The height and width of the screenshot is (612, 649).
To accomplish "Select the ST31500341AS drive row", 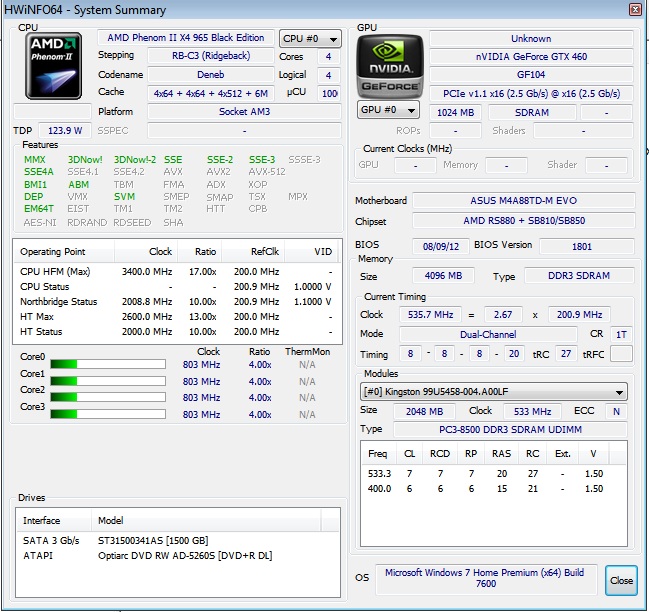I will (x=178, y=540).
